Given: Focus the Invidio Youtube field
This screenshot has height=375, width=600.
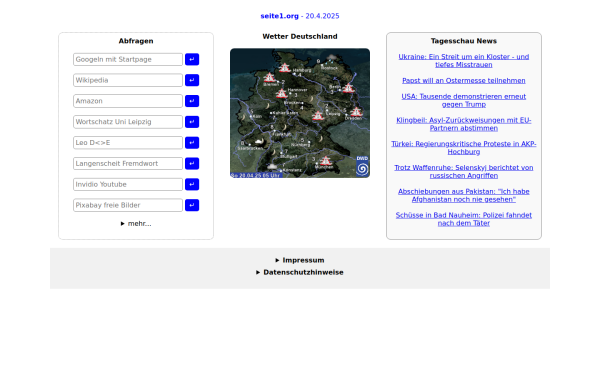Looking at the screenshot, I should coord(128,184).
